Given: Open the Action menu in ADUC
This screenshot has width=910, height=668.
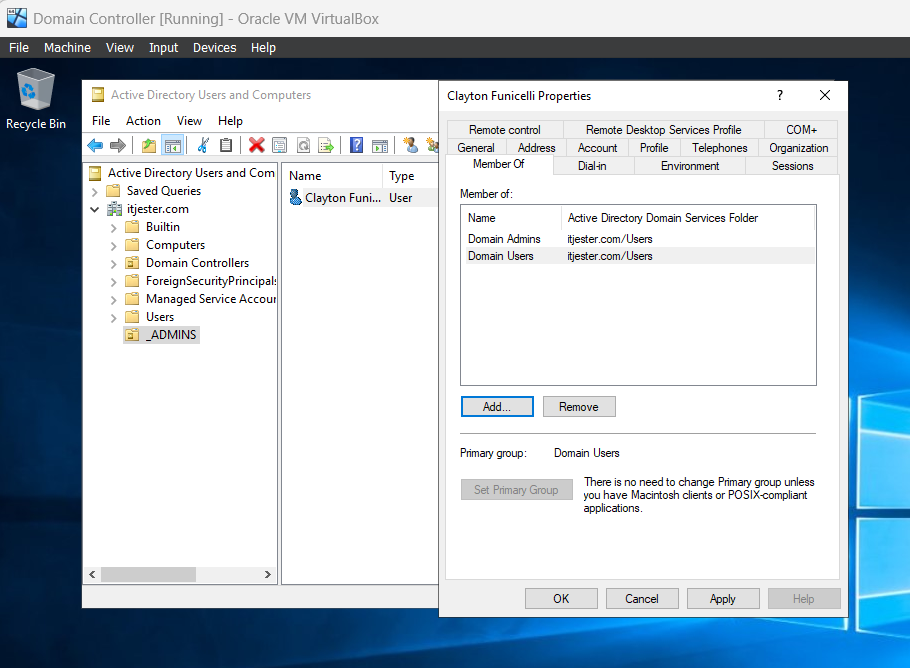Looking at the screenshot, I should 143,121.
